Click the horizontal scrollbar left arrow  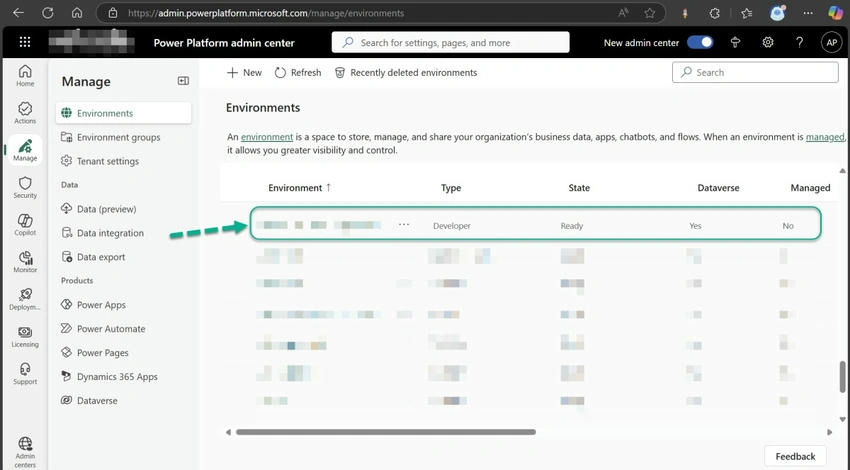pos(228,432)
